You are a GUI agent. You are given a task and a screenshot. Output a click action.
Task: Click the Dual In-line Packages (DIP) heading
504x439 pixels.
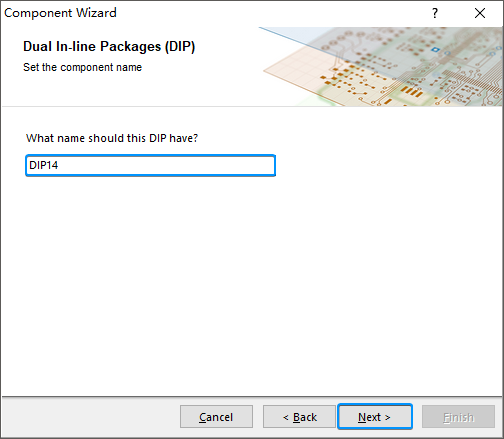pyautogui.click(x=109, y=46)
